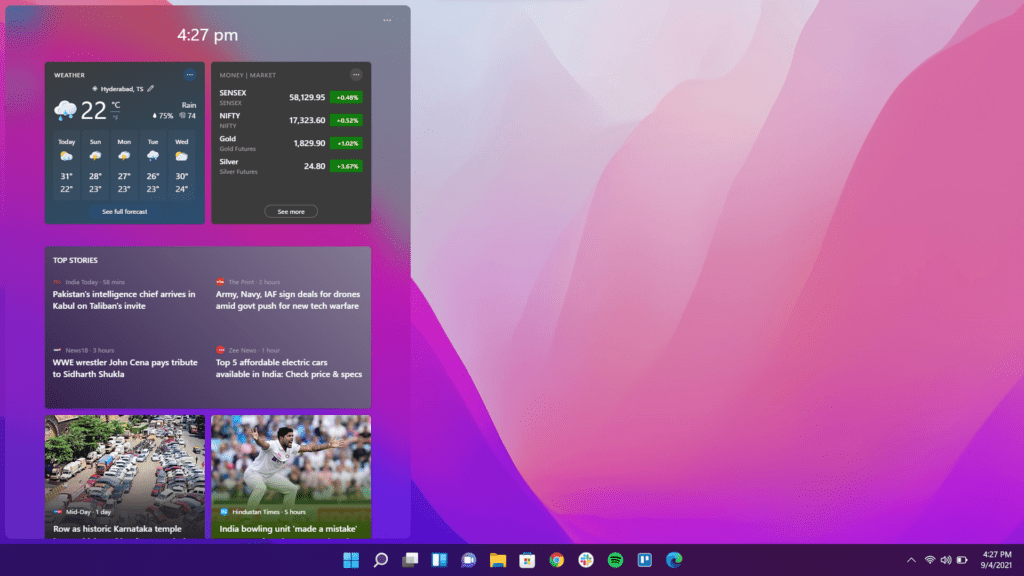
Task: Open the taskbar clock and date
Action: 996,560
